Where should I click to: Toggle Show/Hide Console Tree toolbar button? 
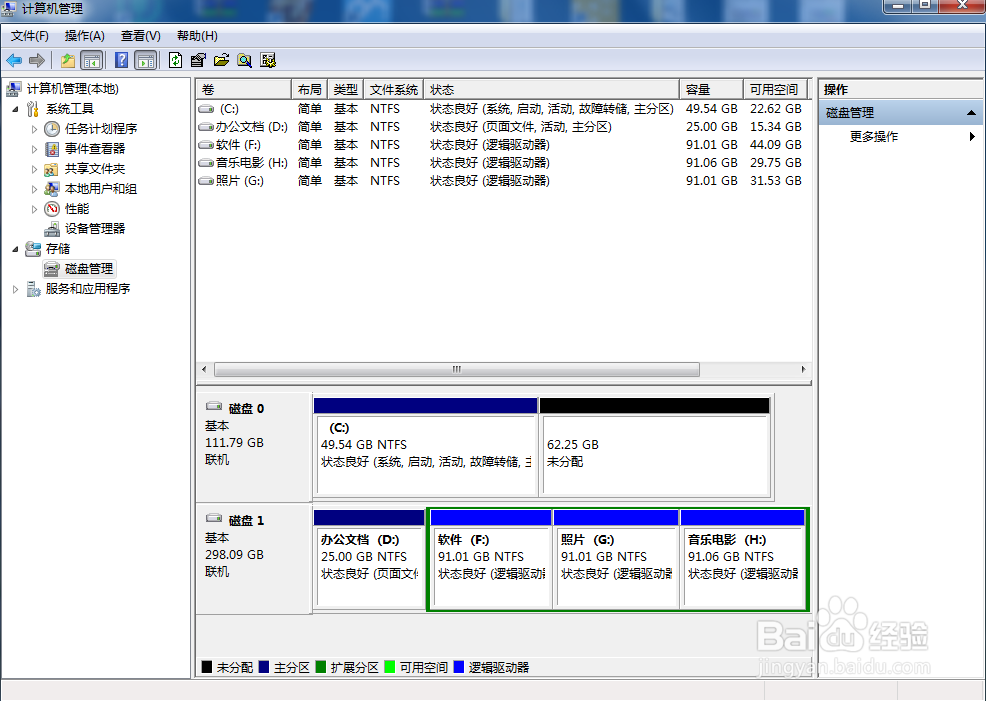(92, 60)
